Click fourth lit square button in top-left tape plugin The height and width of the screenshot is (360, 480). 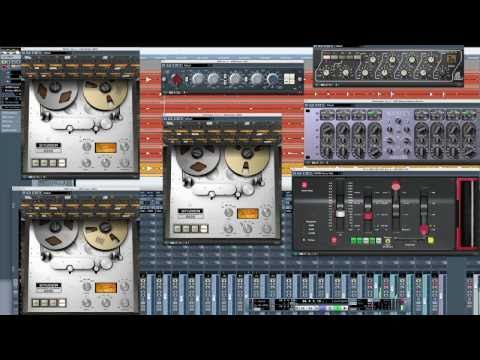pyautogui.click(x=62, y=163)
